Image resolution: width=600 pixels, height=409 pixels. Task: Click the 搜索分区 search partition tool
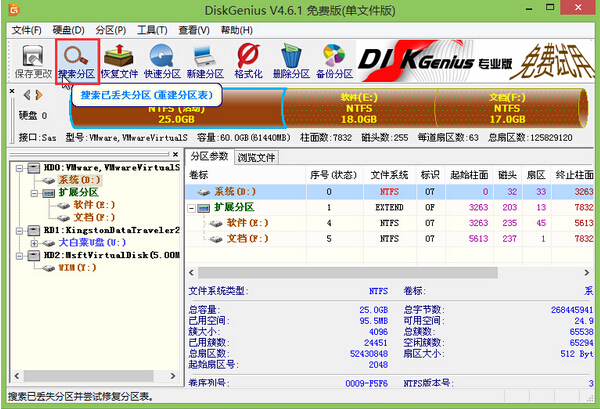coord(77,61)
